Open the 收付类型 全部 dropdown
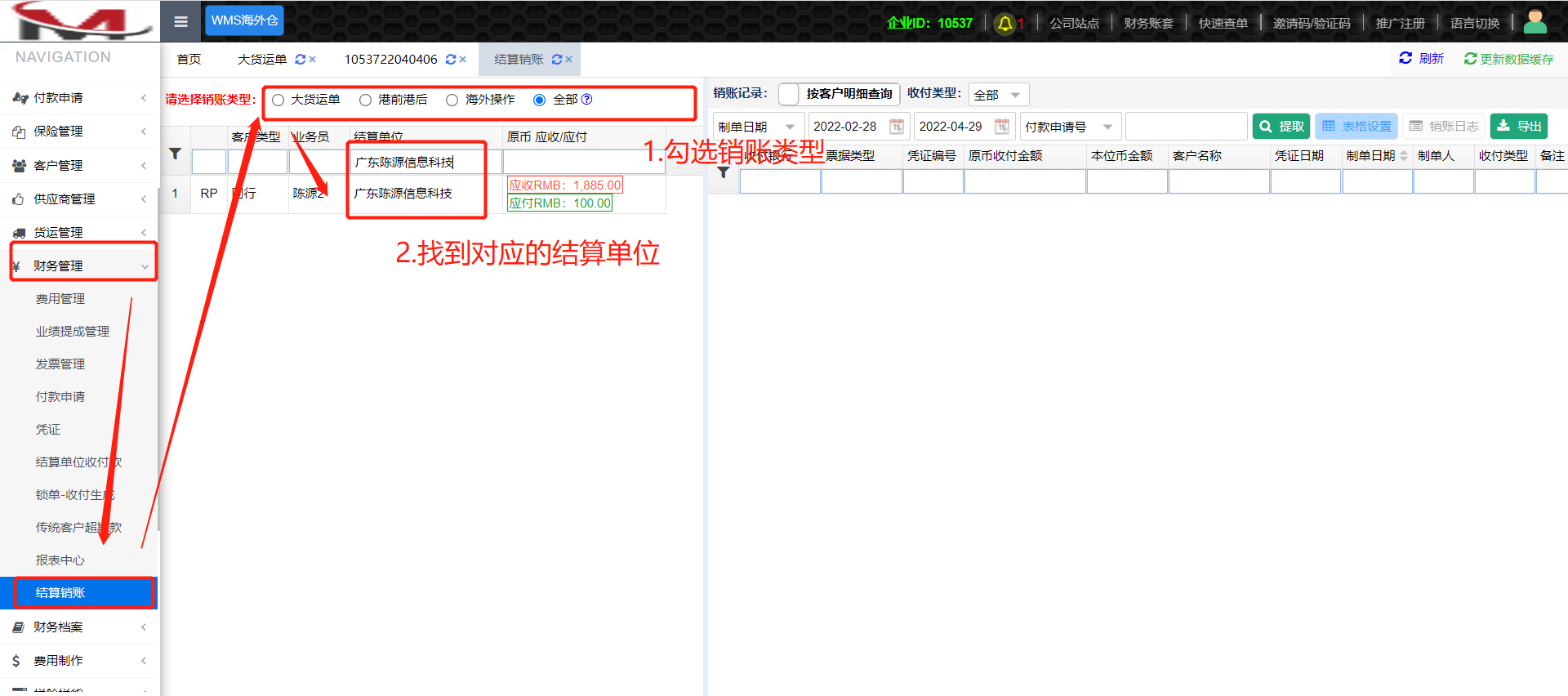 tap(999, 95)
